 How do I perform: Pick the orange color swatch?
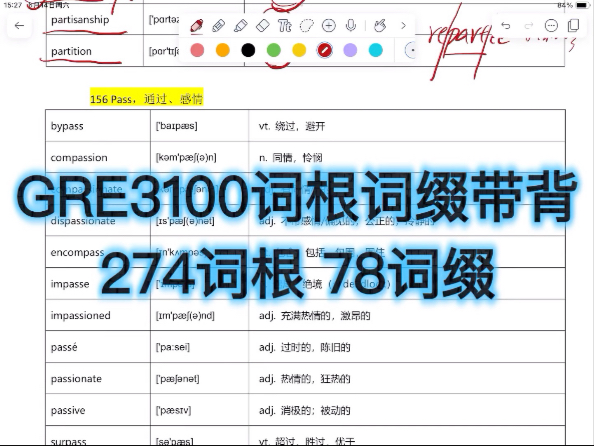pyautogui.click(x=223, y=50)
